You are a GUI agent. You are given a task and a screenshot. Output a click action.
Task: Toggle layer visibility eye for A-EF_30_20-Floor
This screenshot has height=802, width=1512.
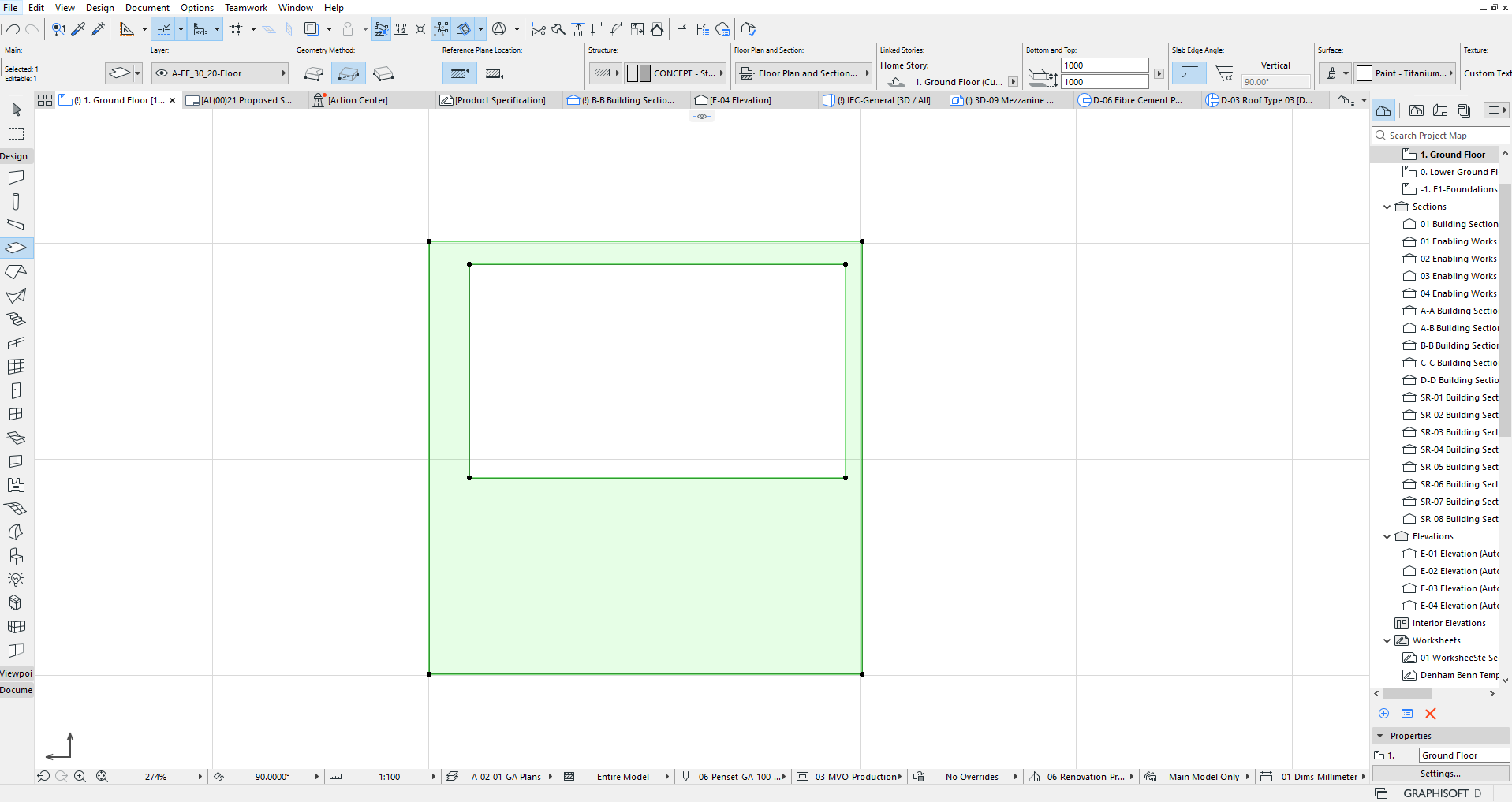(162, 73)
